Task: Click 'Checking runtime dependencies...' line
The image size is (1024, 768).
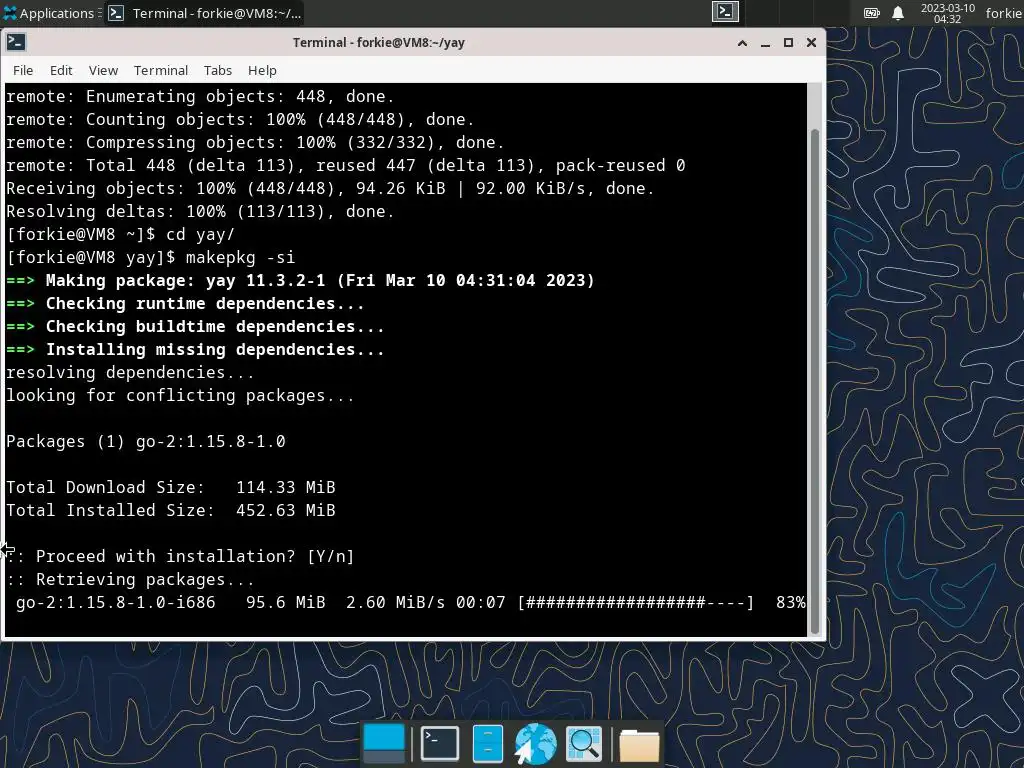Action: pos(185,304)
